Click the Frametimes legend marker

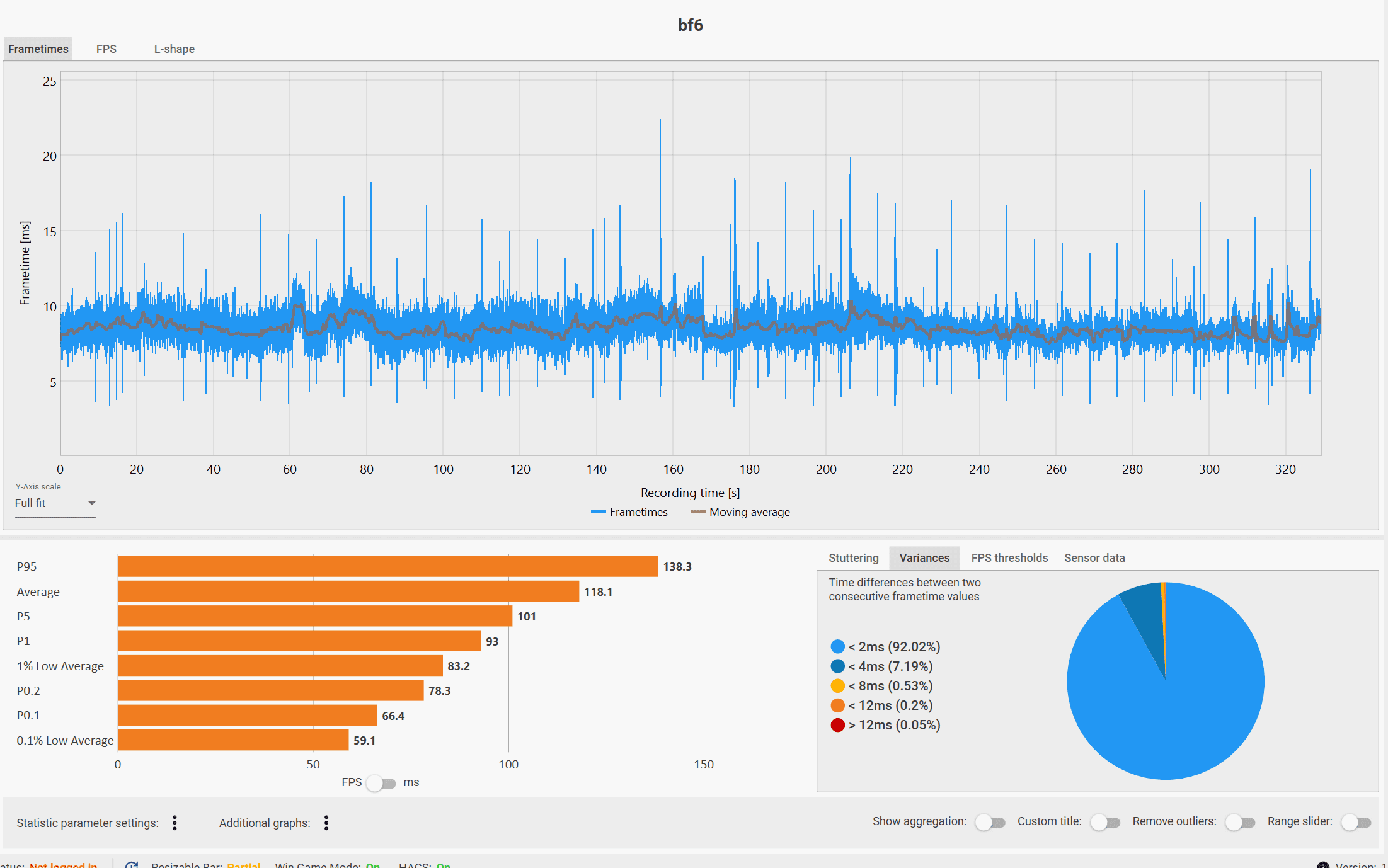[598, 512]
